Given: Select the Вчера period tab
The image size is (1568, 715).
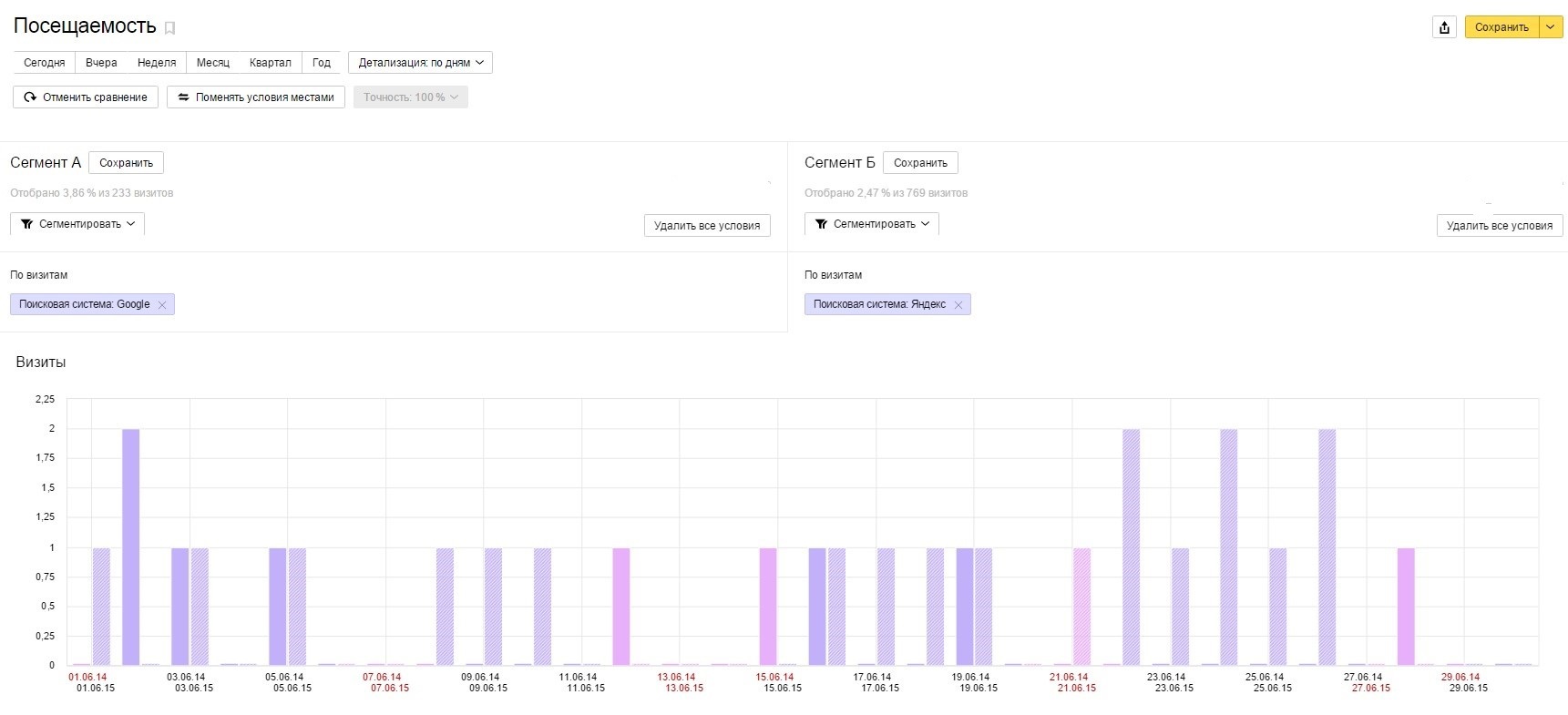Looking at the screenshot, I should click(101, 63).
